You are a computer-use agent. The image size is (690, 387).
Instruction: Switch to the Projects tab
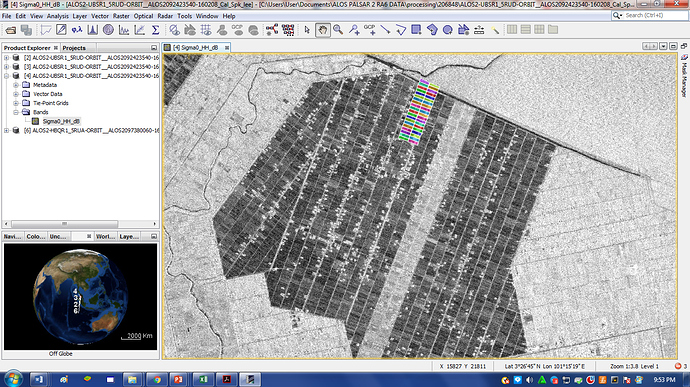point(74,48)
